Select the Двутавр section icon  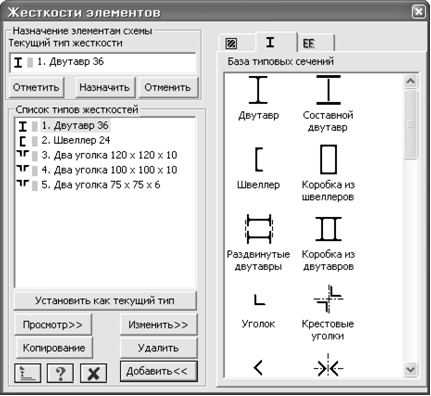[258, 90]
